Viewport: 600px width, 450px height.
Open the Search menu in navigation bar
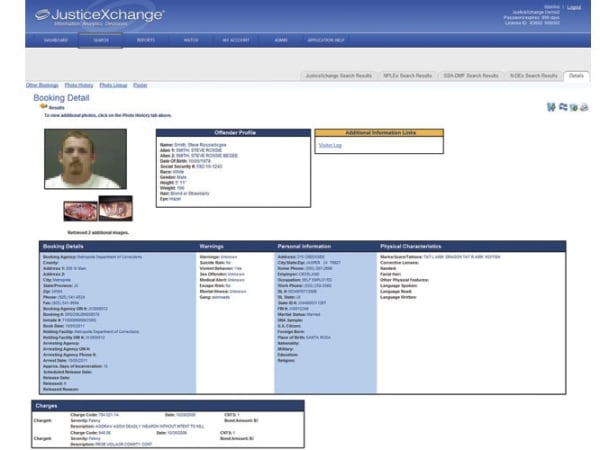click(100, 40)
